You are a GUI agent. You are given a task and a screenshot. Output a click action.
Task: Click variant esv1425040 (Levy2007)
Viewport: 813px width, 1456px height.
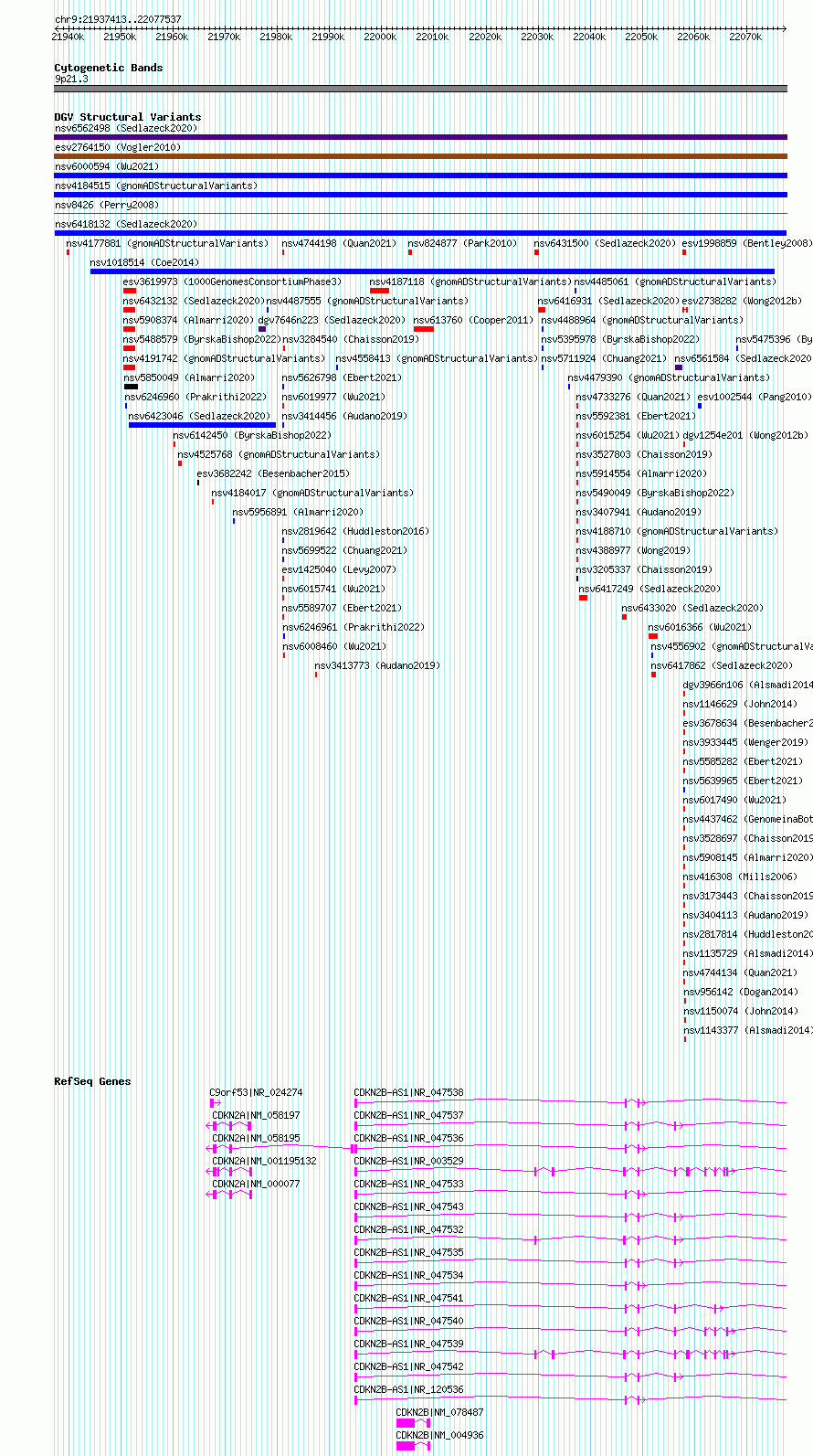(339, 569)
